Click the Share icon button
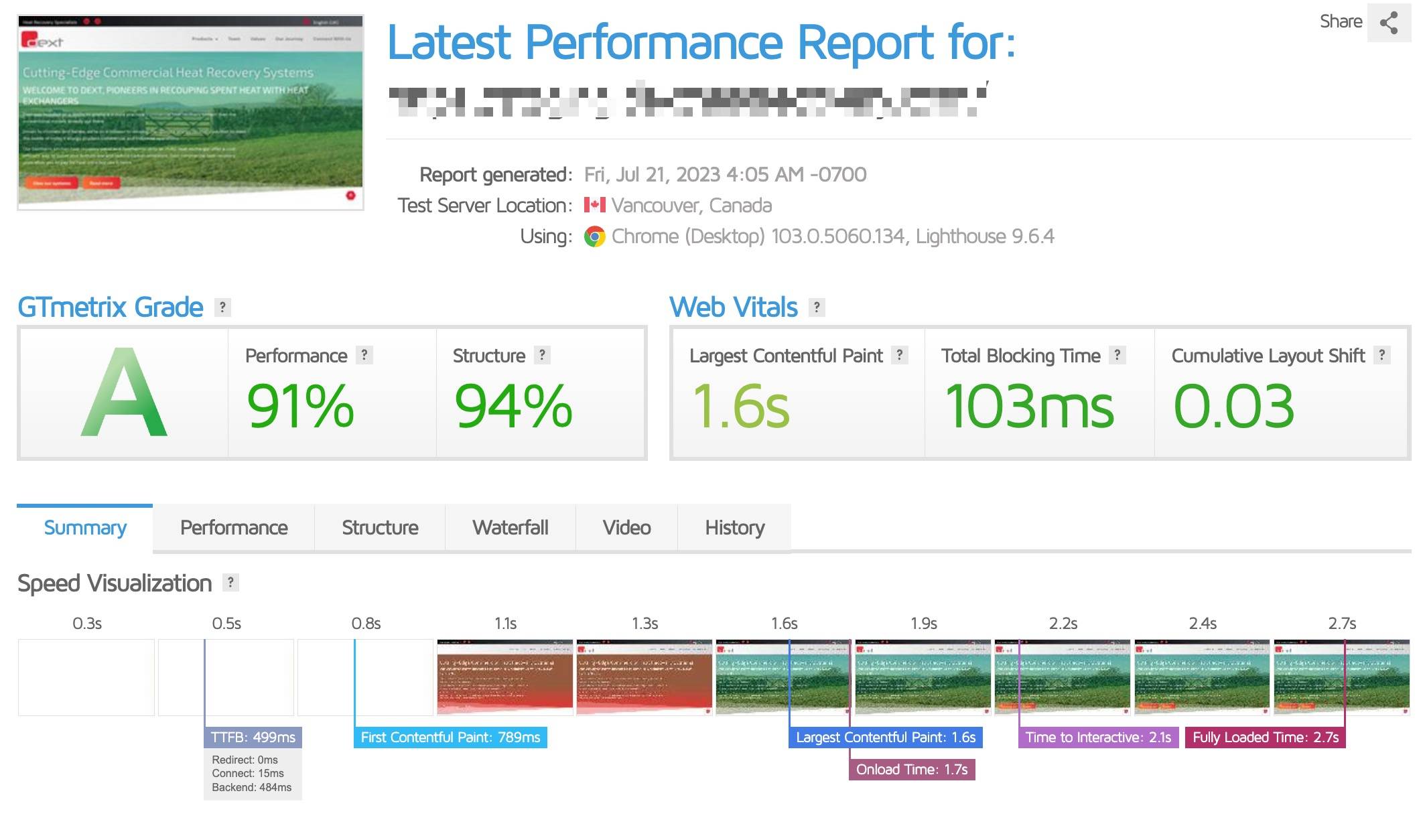The width and height of the screenshot is (1423, 840). pos(1388,23)
